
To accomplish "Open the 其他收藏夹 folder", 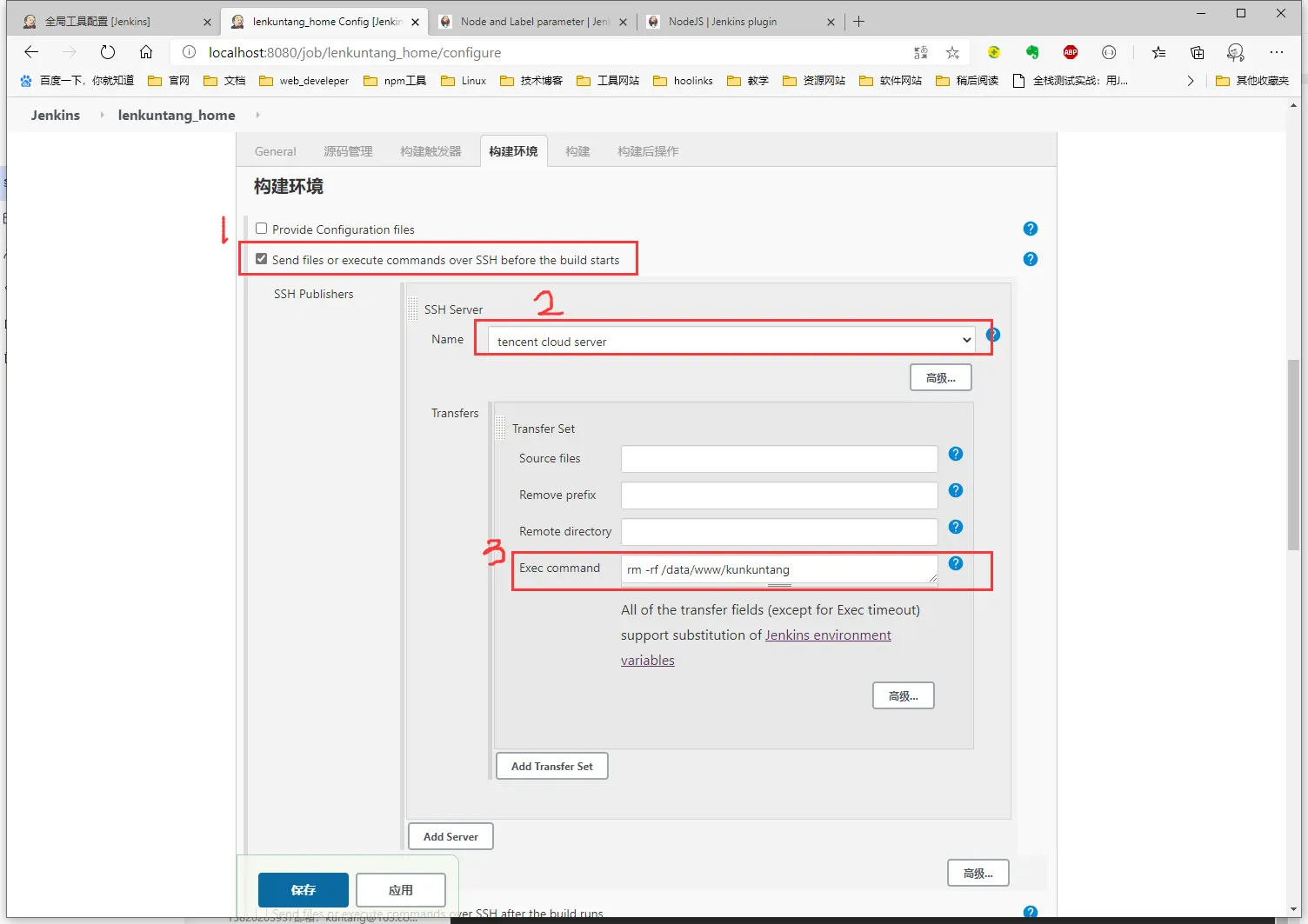I will (1252, 81).
